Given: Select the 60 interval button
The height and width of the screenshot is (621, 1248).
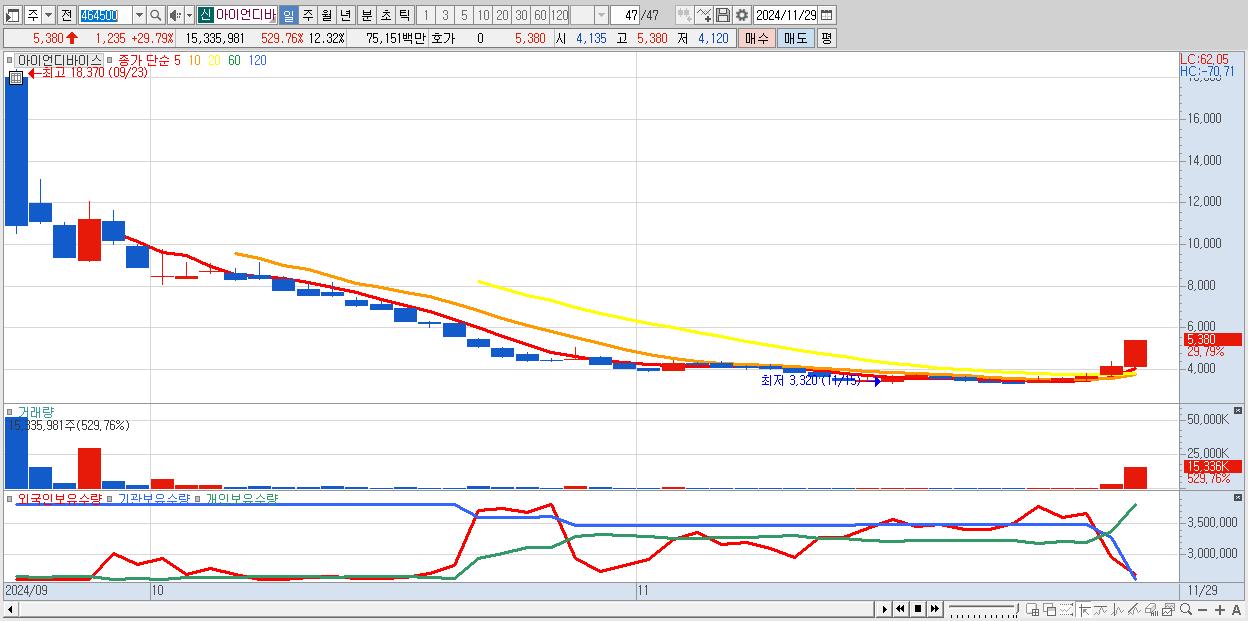Looking at the screenshot, I should tap(539, 15).
